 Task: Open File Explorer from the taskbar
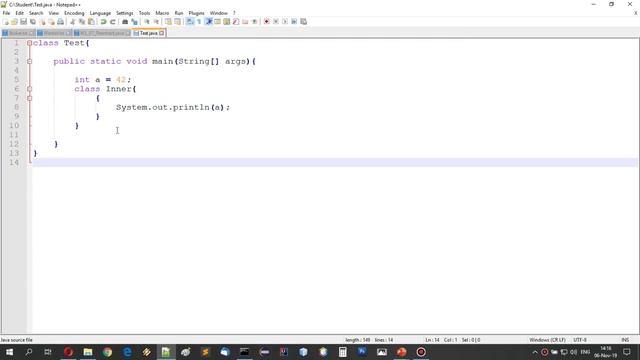88,352
